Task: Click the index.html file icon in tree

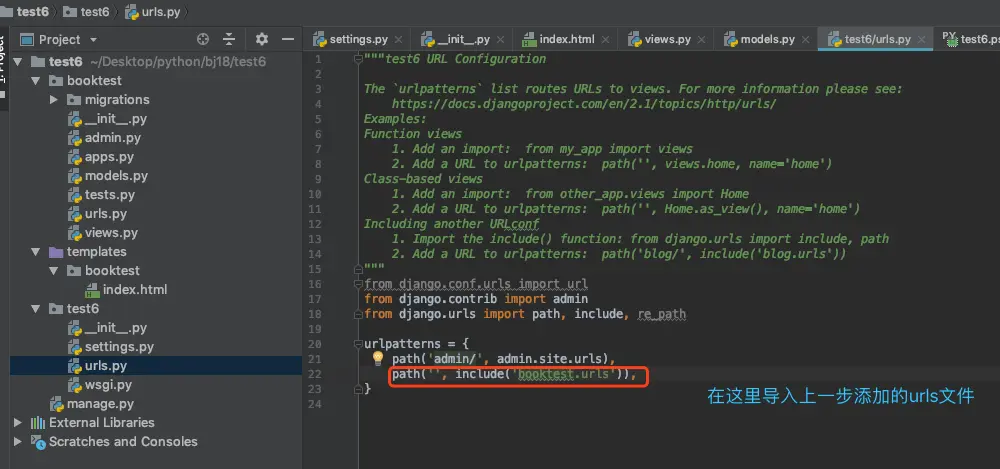Action: click(92, 290)
